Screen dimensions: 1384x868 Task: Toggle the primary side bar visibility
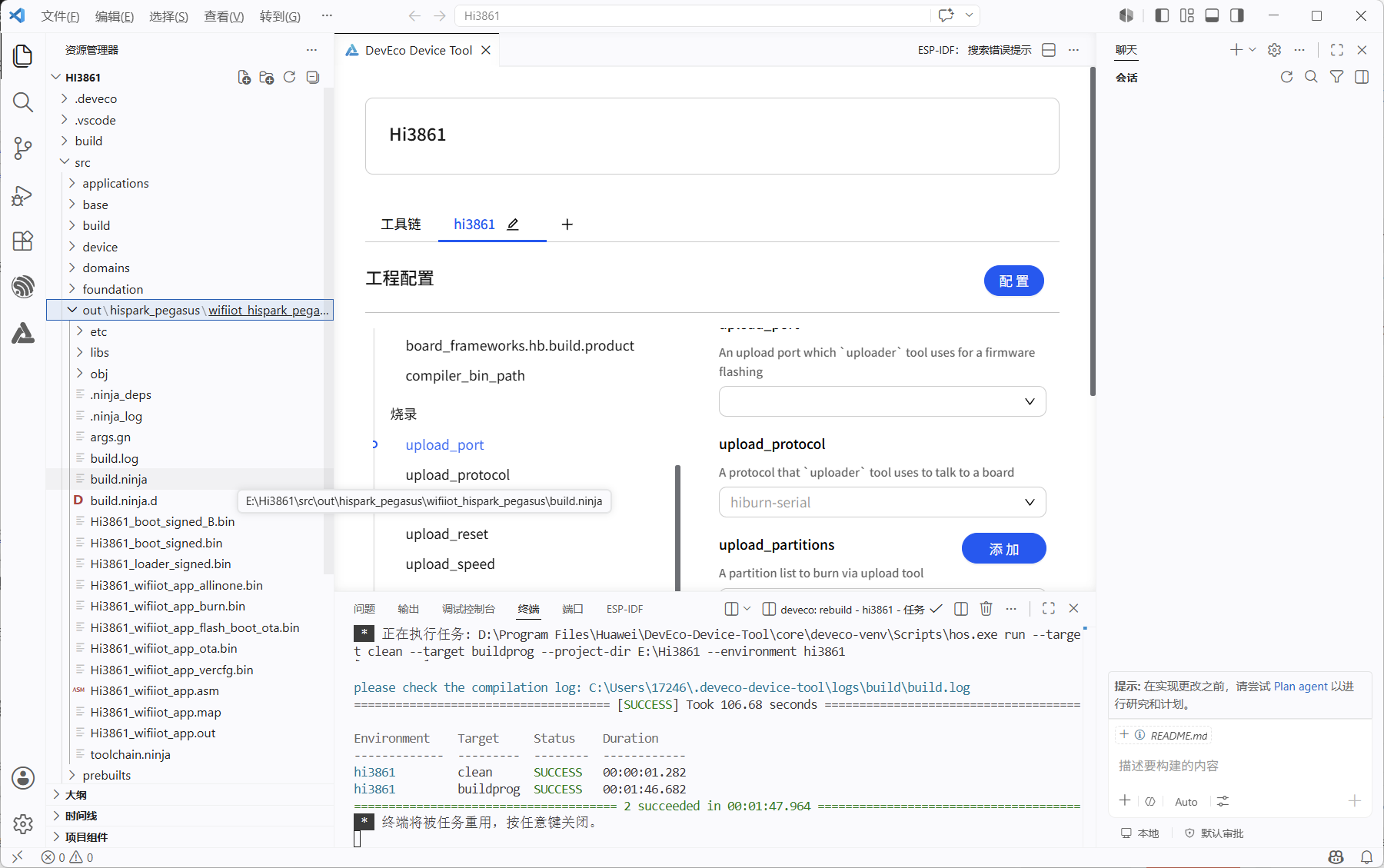point(1162,16)
